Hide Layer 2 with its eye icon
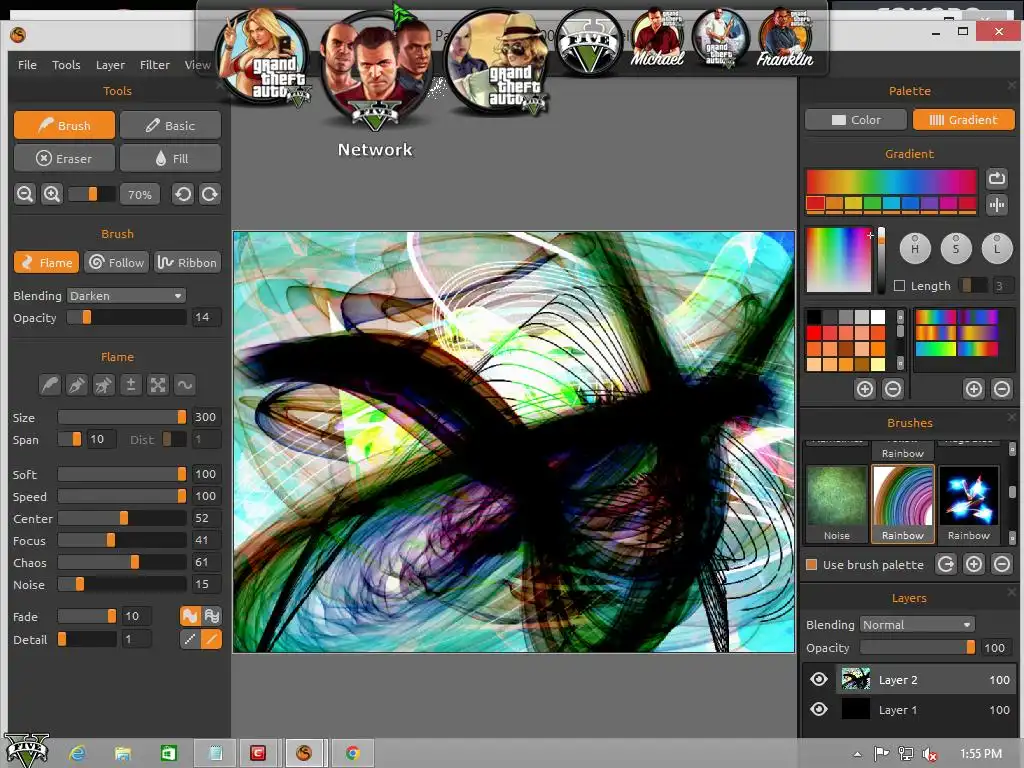The image size is (1024, 768). pyautogui.click(x=819, y=679)
